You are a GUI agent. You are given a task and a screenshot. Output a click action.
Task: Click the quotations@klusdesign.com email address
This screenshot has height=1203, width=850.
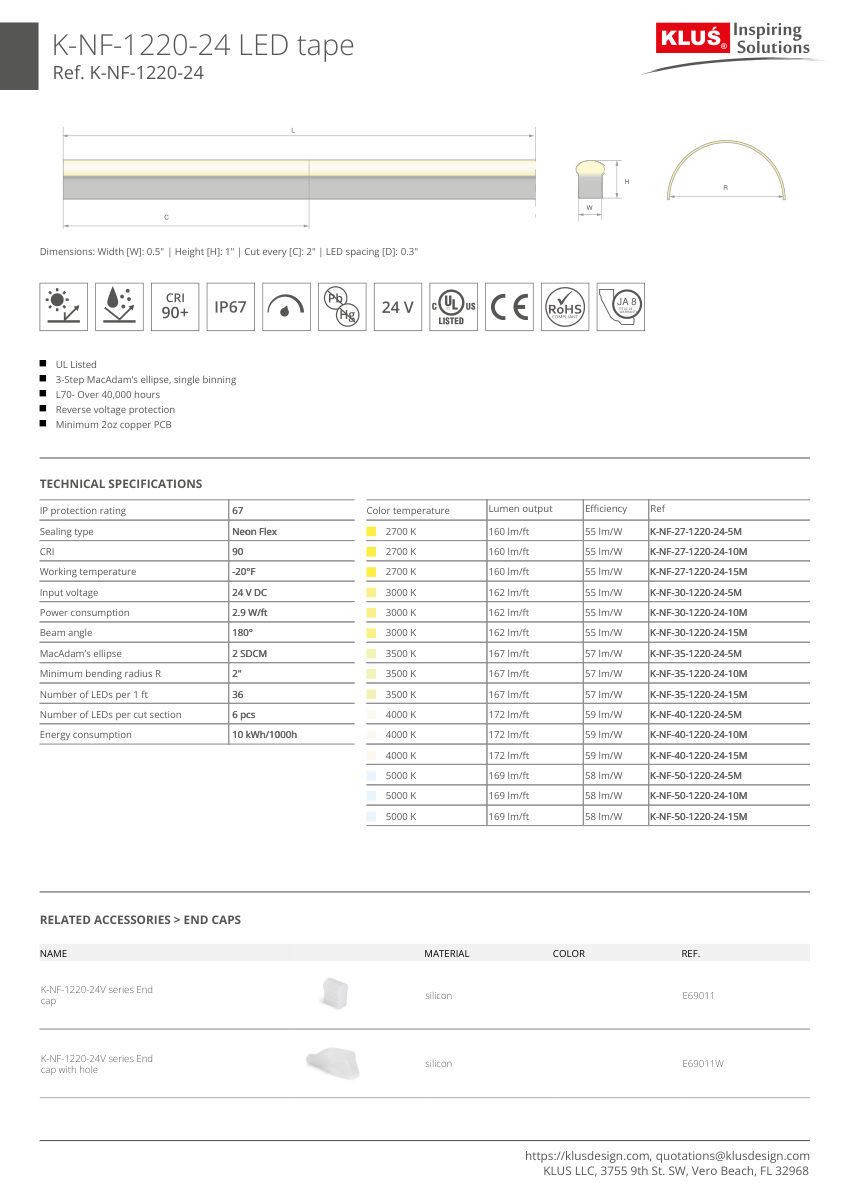coord(734,1155)
